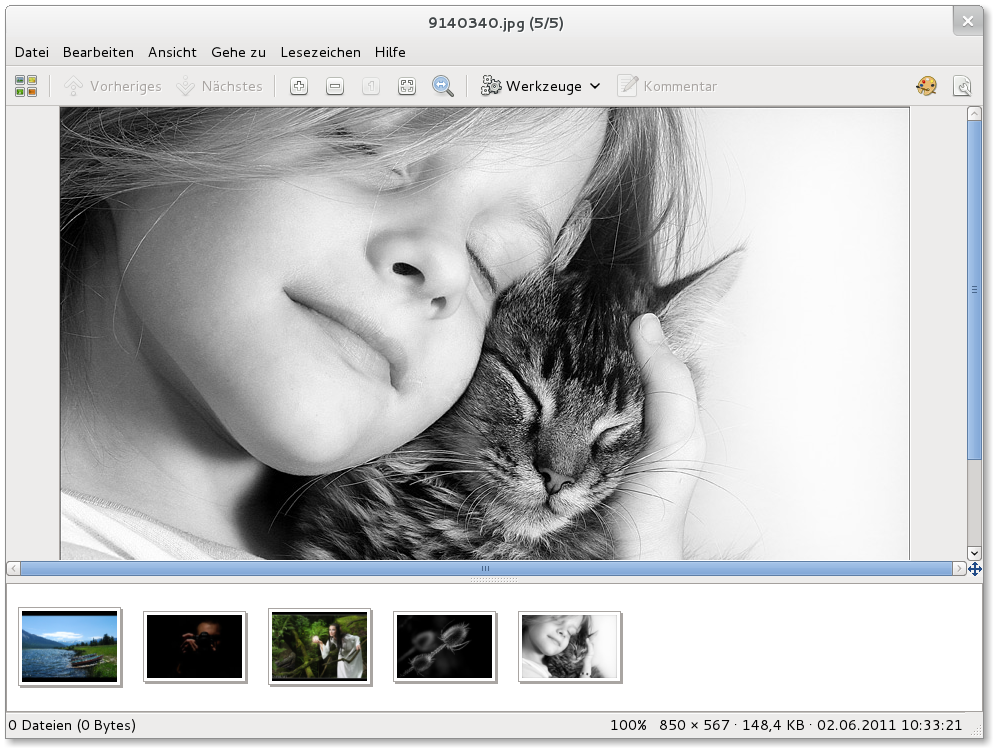Viewport: 993px width, 748px height.
Task: Open the browser view grid icon
Action: (x=26, y=86)
